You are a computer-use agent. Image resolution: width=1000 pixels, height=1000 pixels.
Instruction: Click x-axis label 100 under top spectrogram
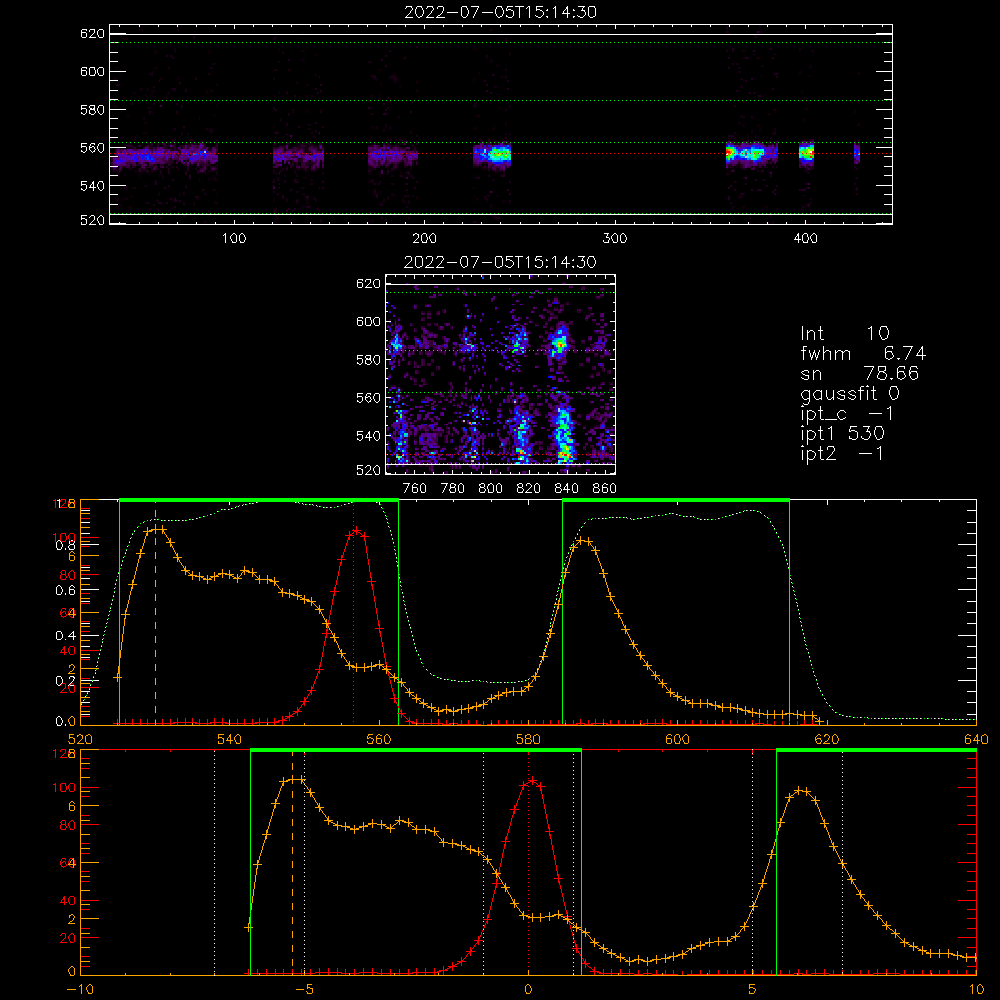(x=234, y=239)
